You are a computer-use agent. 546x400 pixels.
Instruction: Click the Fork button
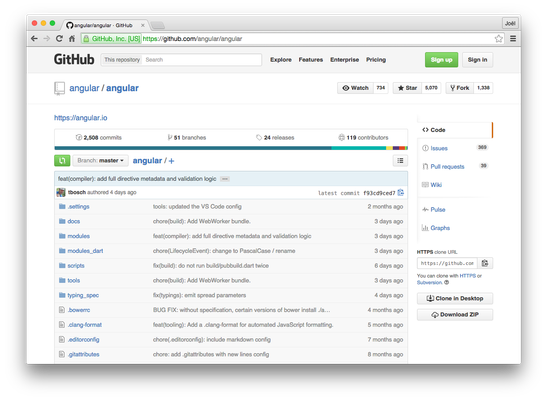tap(459, 88)
